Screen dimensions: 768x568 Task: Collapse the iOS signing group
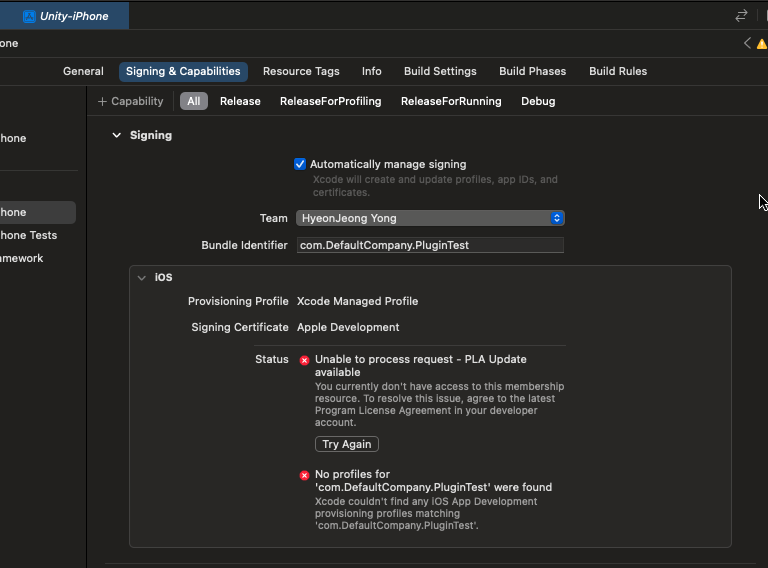point(142,278)
